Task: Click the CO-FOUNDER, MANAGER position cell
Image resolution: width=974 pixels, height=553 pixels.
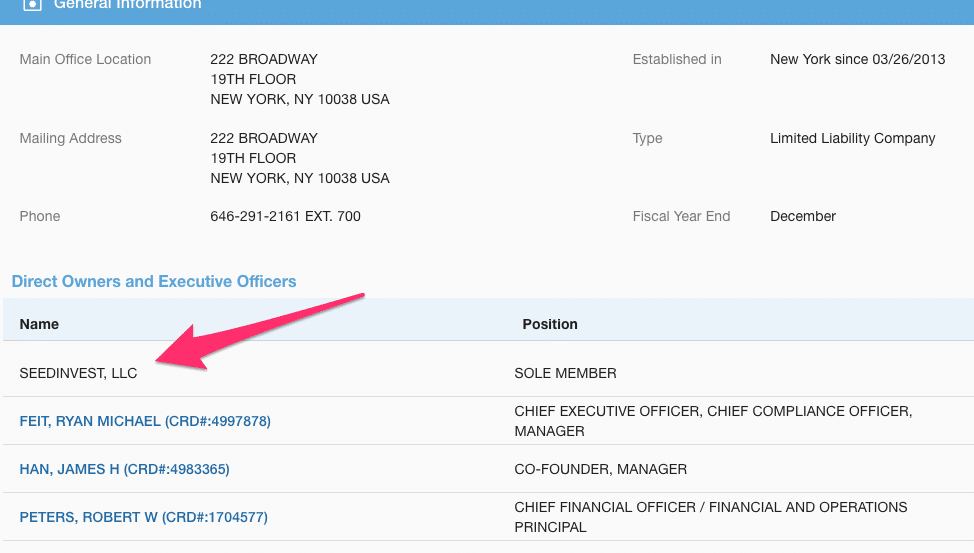Action: [601, 469]
